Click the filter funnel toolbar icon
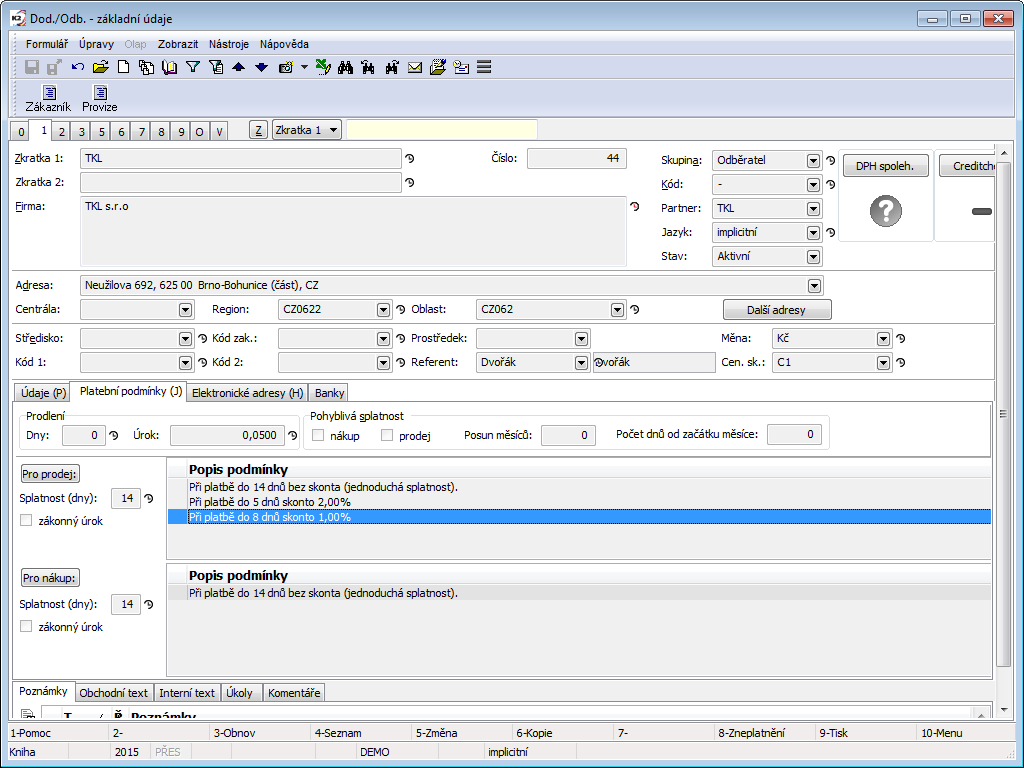1024x768 pixels. (193, 67)
